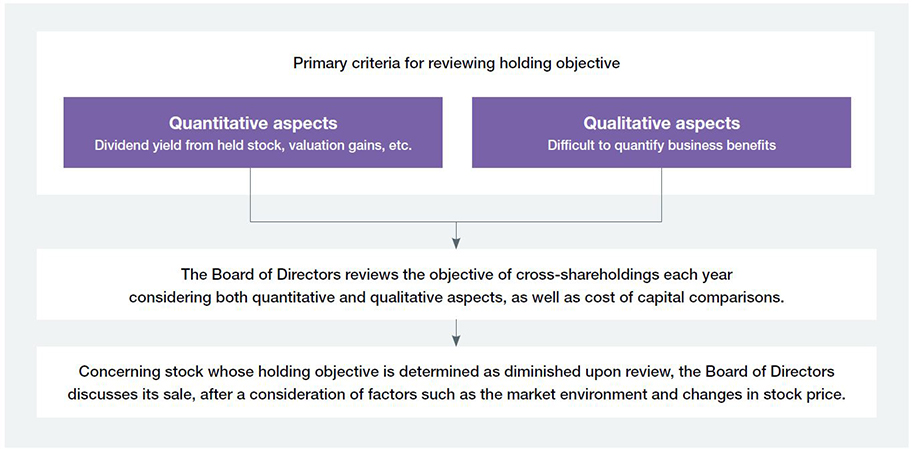The width and height of the screenshot is (912, 449).
Task: Click Difficult to quantify business benefits text
Action: click(661, 145)
